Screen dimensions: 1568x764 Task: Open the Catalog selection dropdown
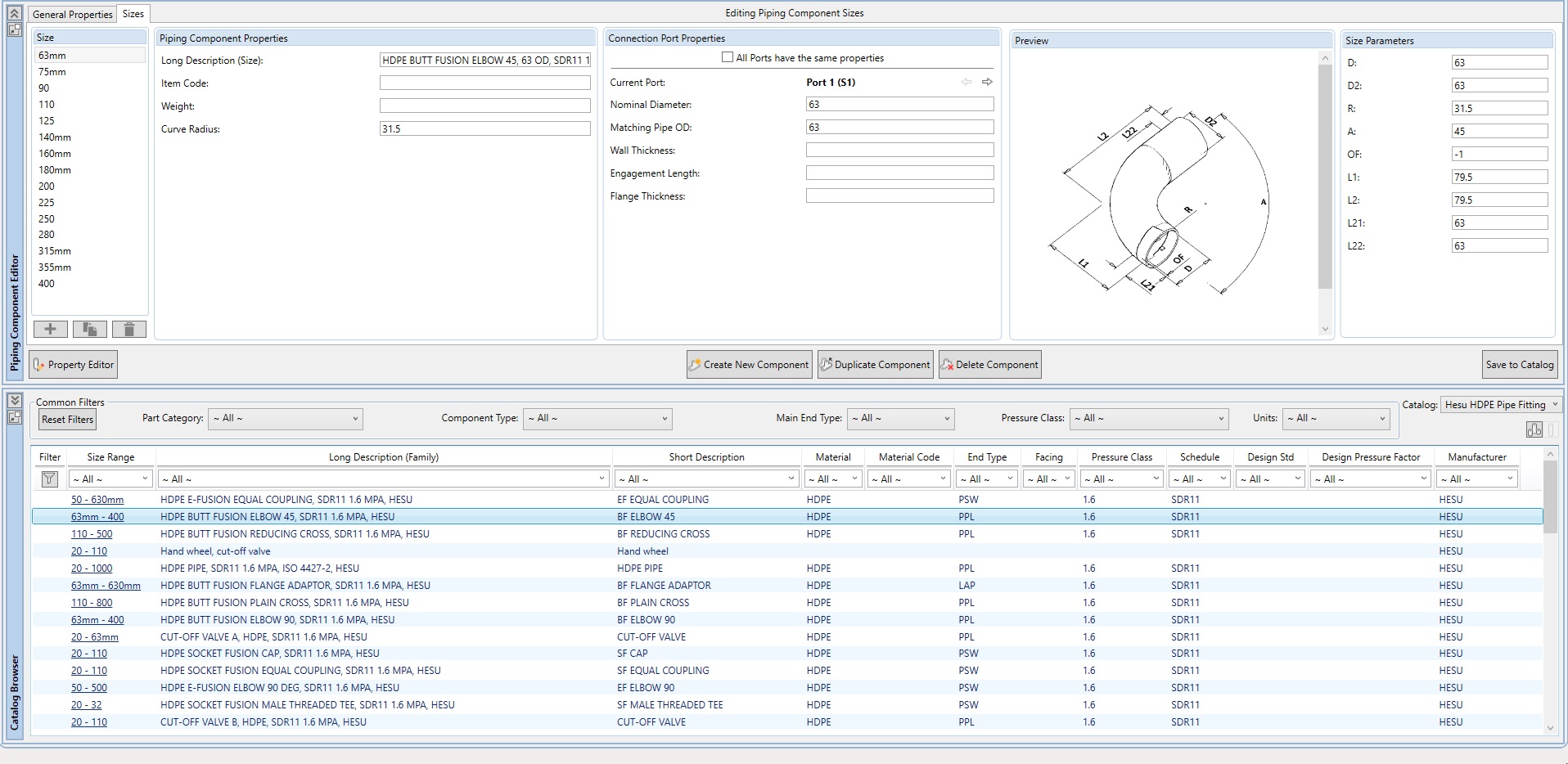[x=1501, y=405]
